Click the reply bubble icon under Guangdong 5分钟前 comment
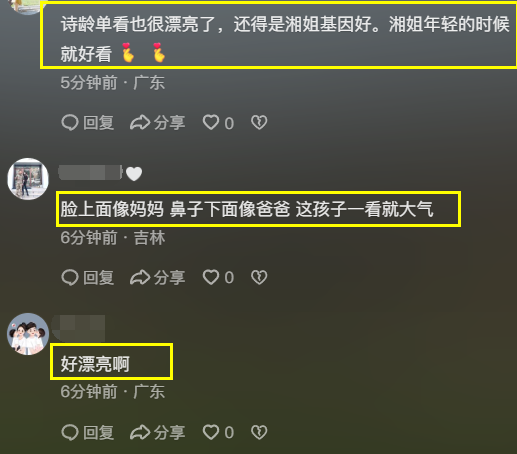Screen dimensions: 517x454 click(70, 123)
